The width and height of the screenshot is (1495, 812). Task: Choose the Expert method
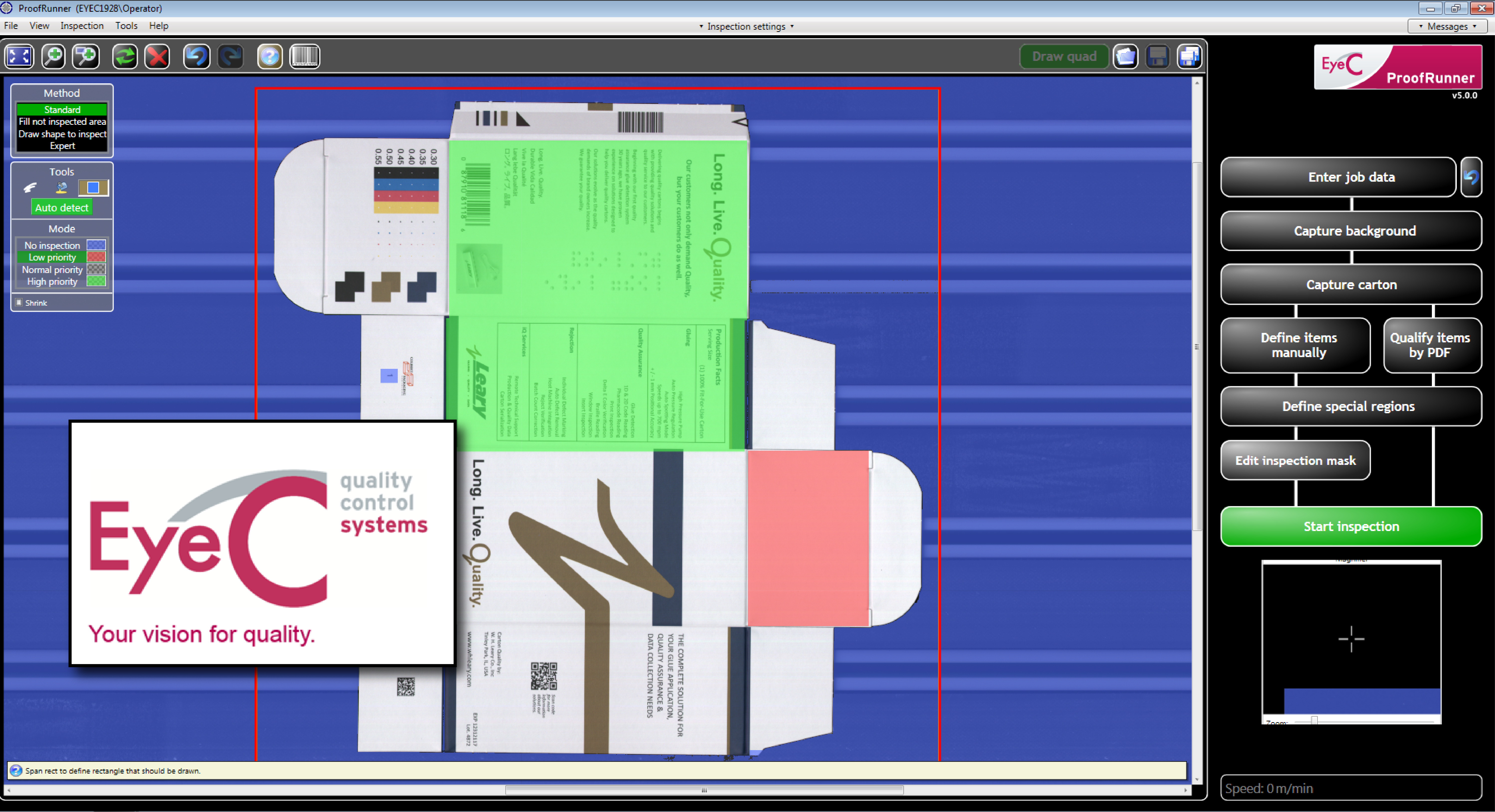point(62,146)
